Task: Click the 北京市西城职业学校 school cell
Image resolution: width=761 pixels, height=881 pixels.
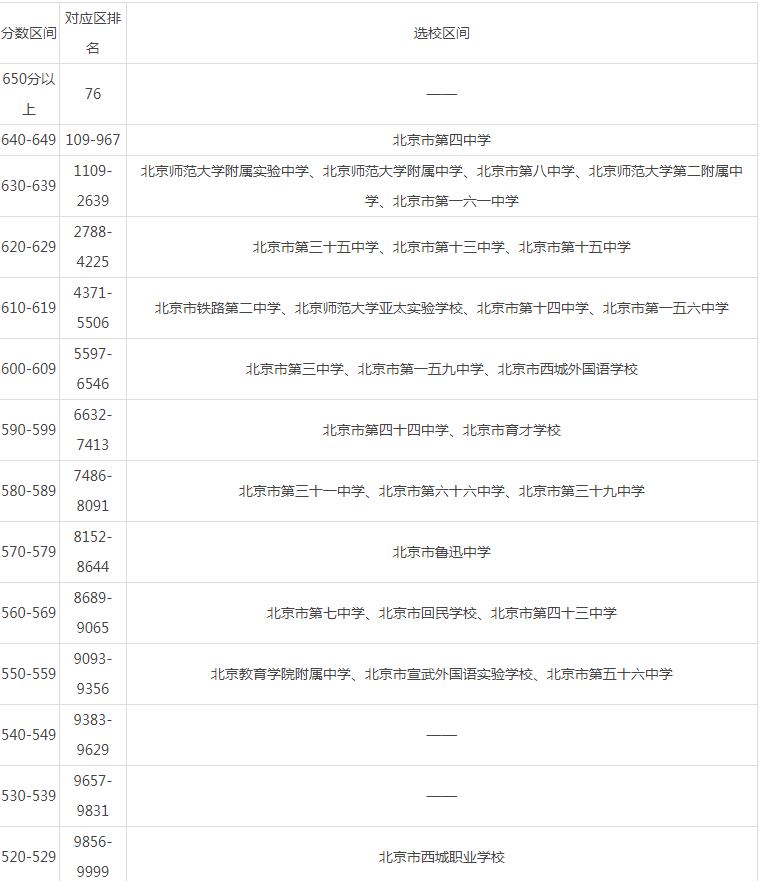Action: click(x=442, y=855)
